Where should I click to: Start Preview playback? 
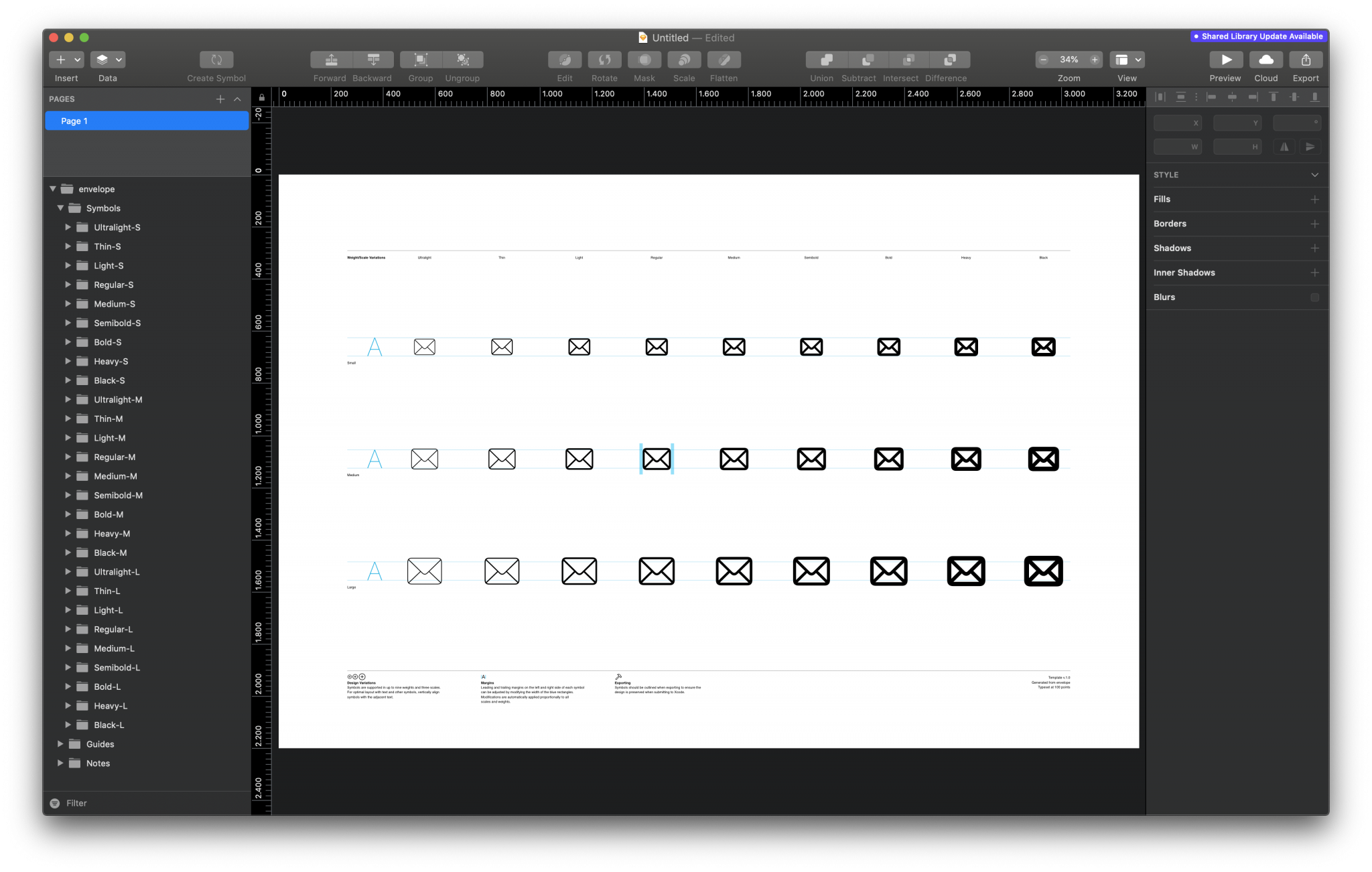point(1225,60)
